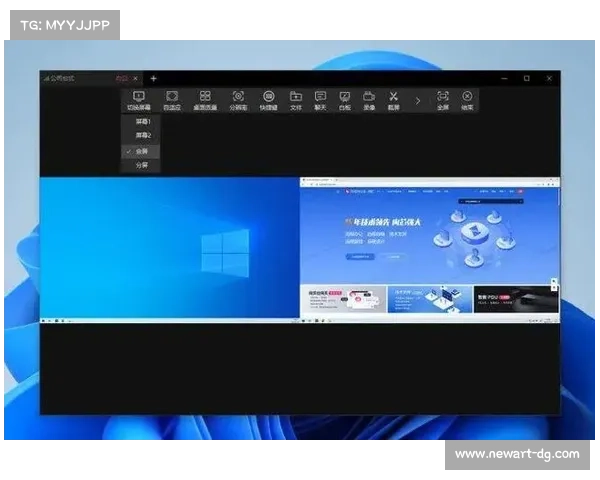Select the checked 合屏 merged screen entry

tap(140, 151)
